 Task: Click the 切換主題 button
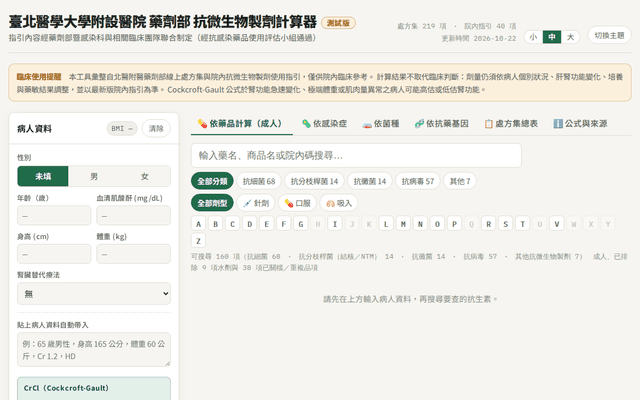pos(609,36)
